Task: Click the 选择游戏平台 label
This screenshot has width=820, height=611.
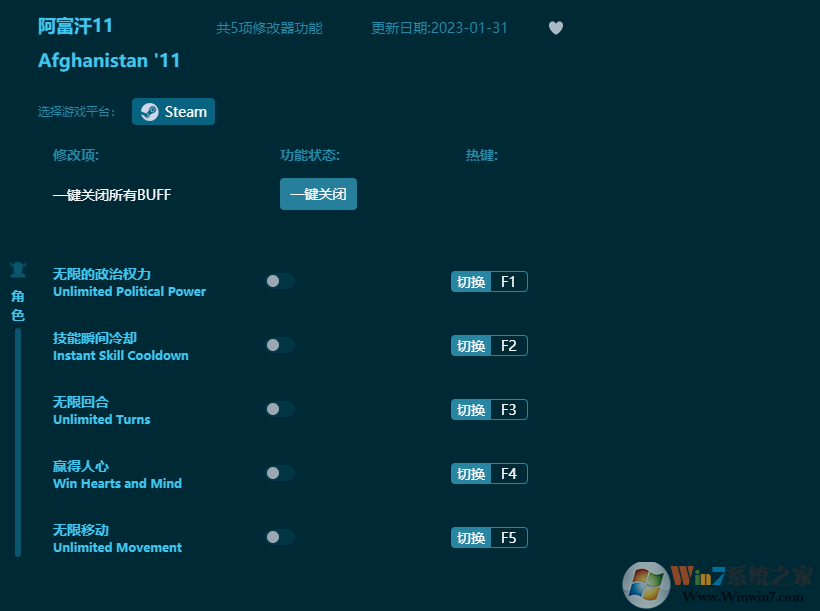Action: (76, 112)
